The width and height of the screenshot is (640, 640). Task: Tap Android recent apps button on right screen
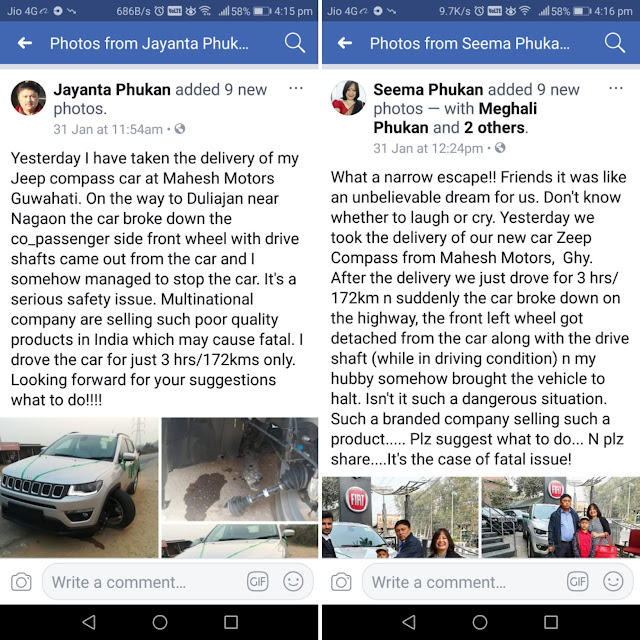tap(551, 622)
